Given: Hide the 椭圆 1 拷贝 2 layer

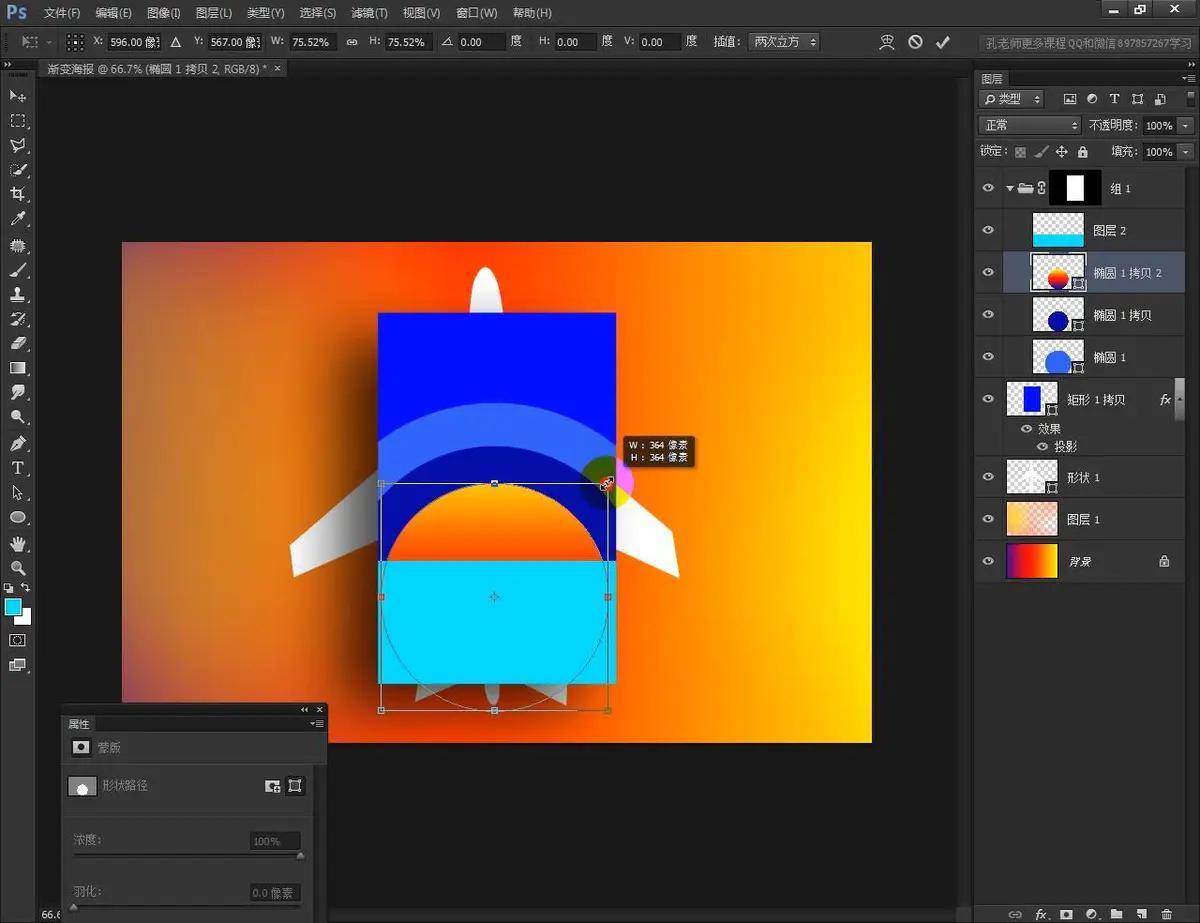Looking at the screenshot, I should coord(989,272).
